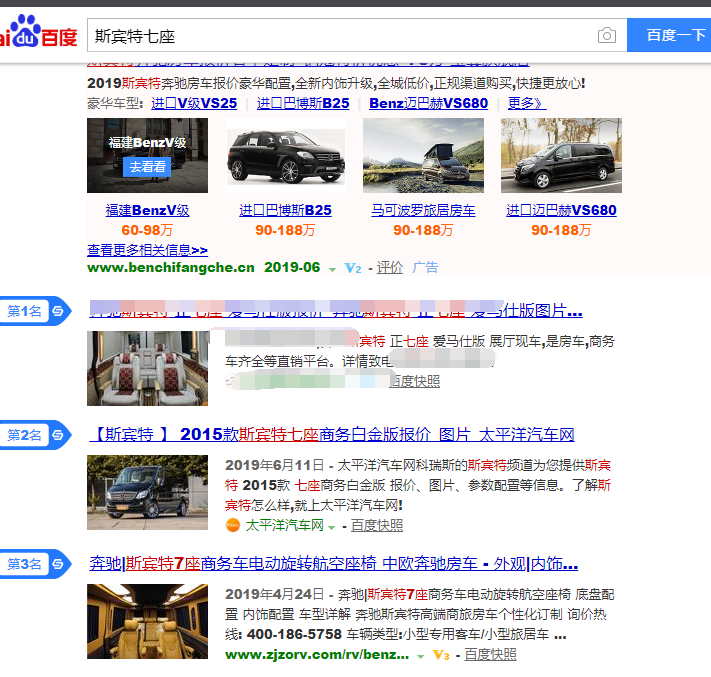Click swirl icon beside 第2名 badge
The width and height of the screenshot is (711, 677).
[x=58, y=435]
